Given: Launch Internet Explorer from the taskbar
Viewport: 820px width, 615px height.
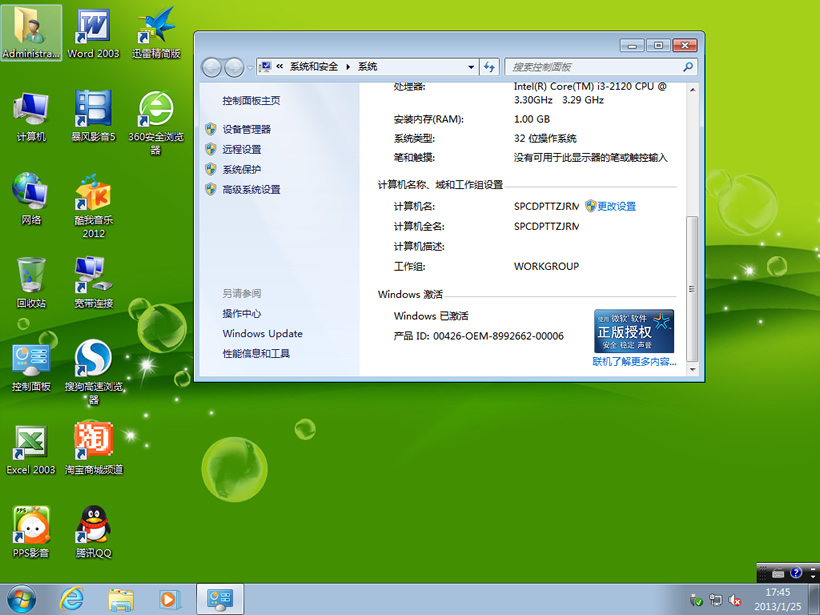Looking at the screenshot, I should tap(71, 599).
